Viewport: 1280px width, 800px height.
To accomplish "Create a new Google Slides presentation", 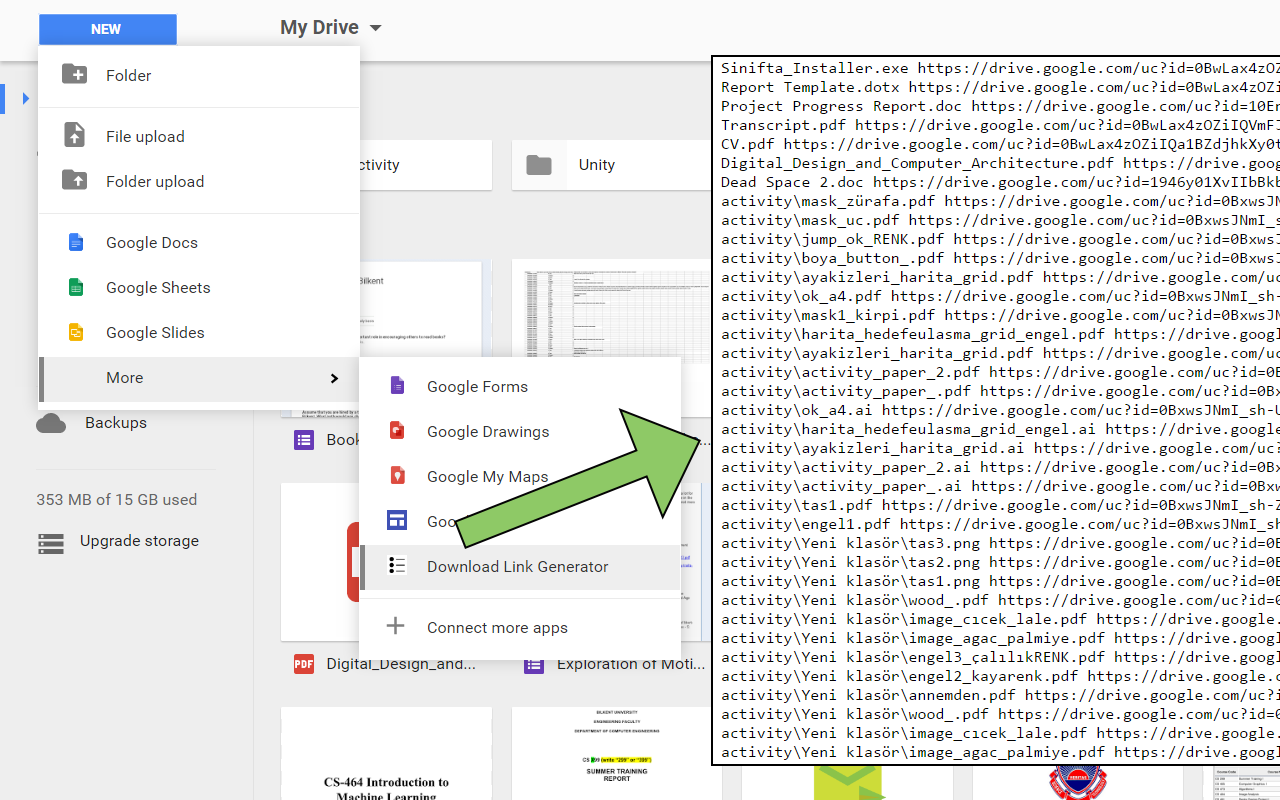I will point(198,332).
